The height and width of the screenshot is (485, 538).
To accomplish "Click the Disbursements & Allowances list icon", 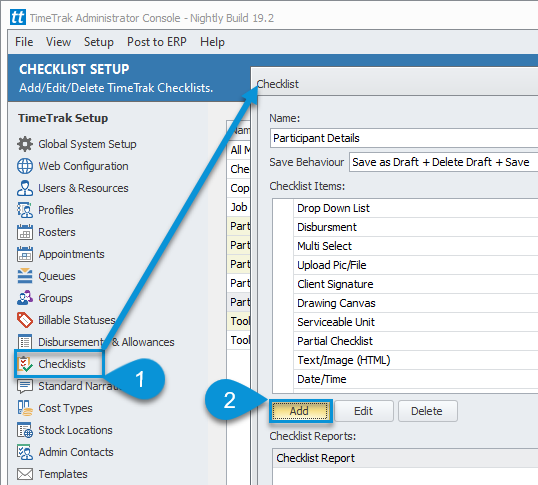I will coord(25,342).
